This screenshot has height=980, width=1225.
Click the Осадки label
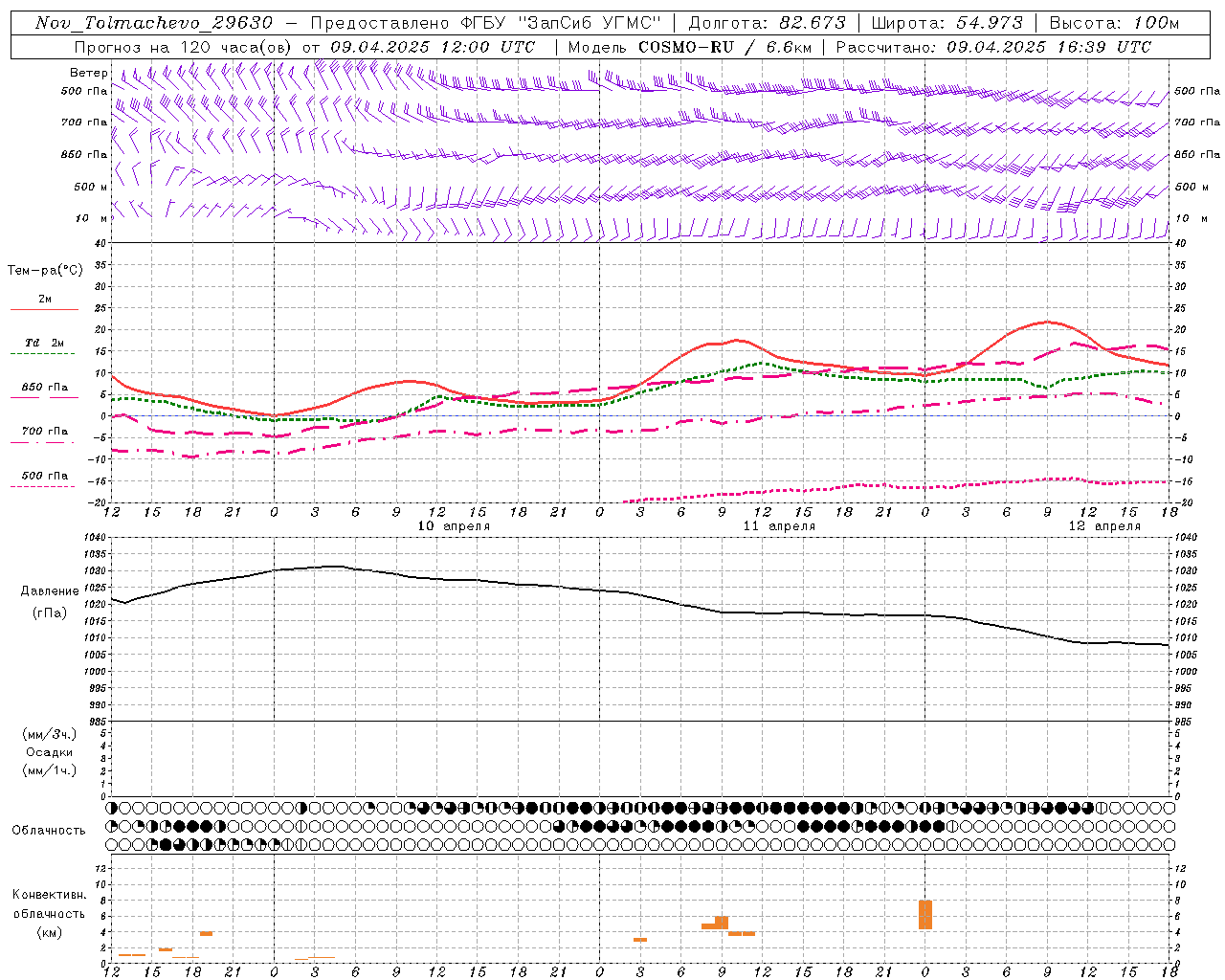coord(50,752)
